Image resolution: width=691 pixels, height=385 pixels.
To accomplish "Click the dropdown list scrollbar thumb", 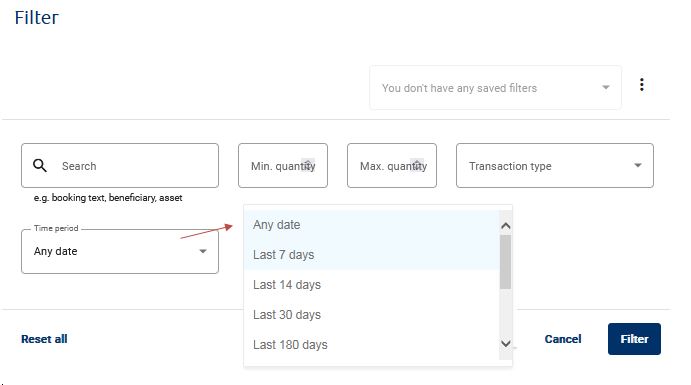I will click(x=505, y=262).
